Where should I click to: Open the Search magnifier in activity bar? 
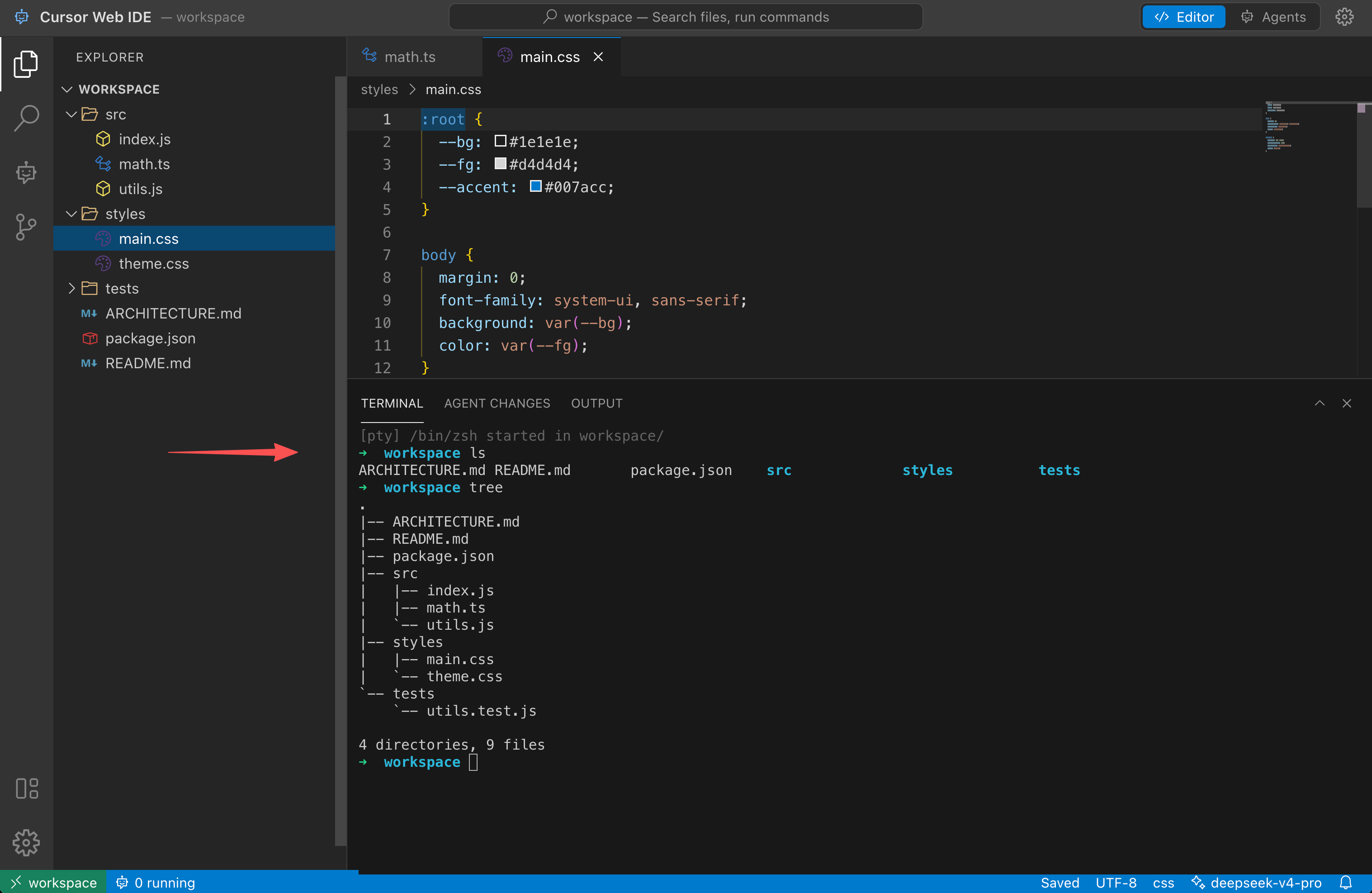(26, 118)
